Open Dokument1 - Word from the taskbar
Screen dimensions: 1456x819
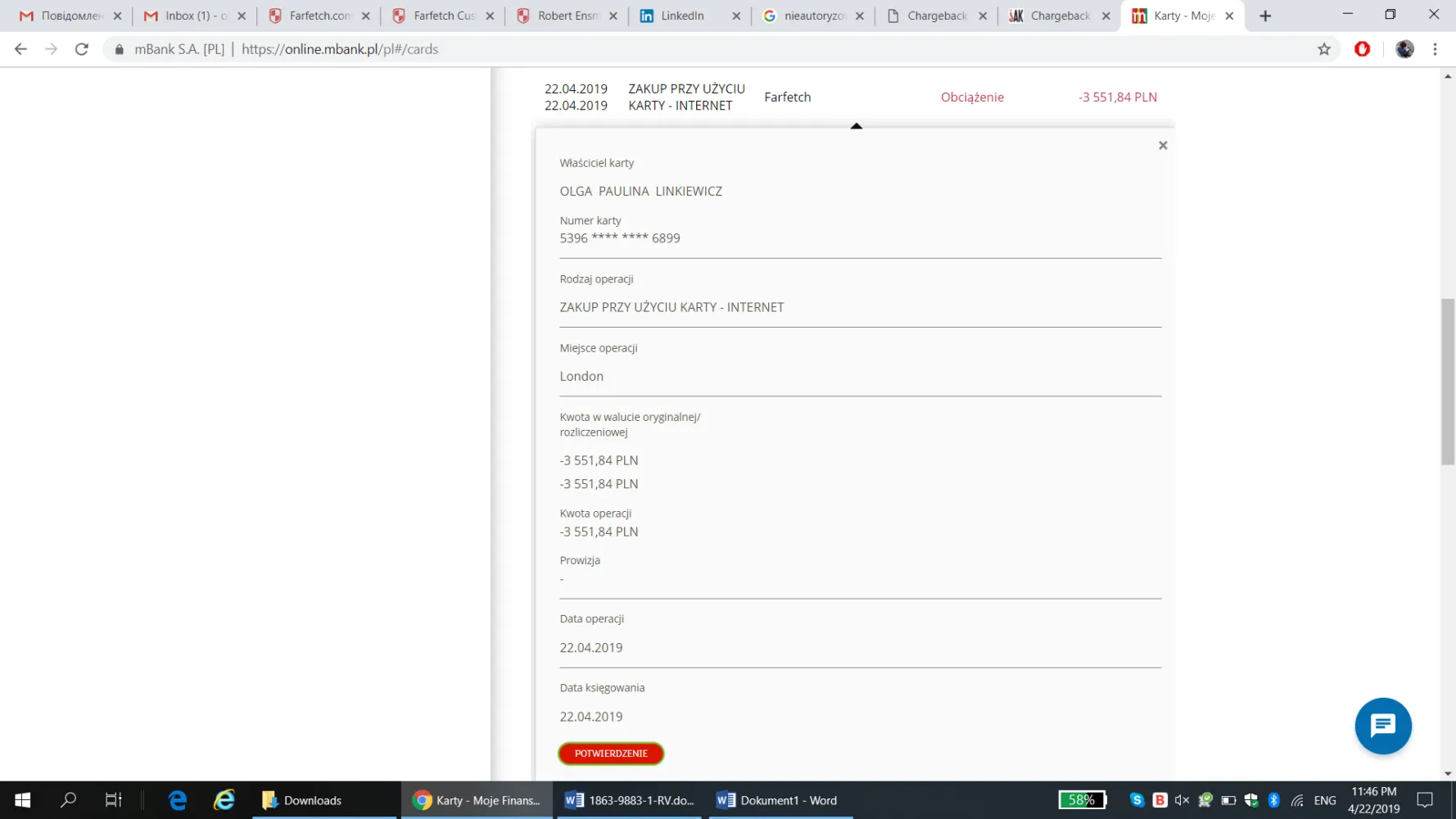click(x=779, y=800)
